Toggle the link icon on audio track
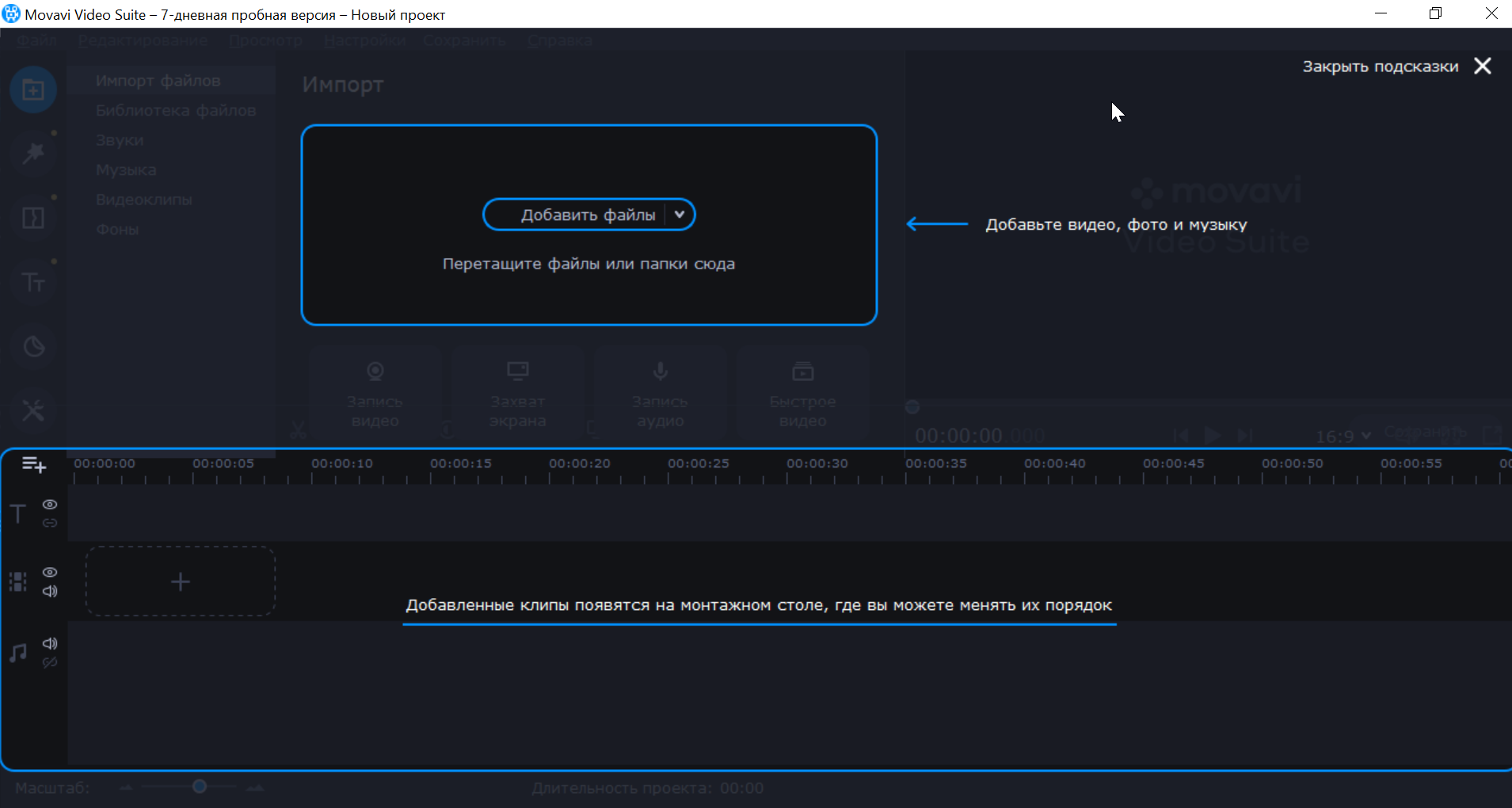 [x=50, y=662]
